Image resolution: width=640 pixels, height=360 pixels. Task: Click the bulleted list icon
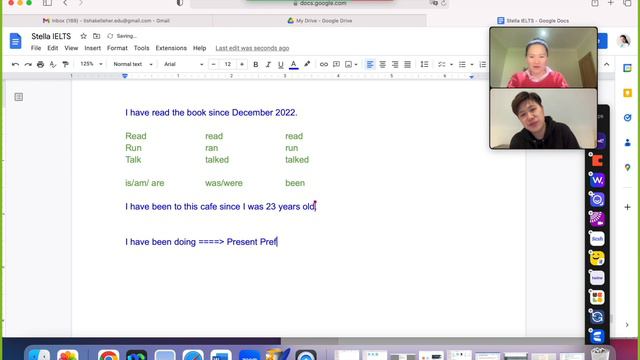(462, 64)
